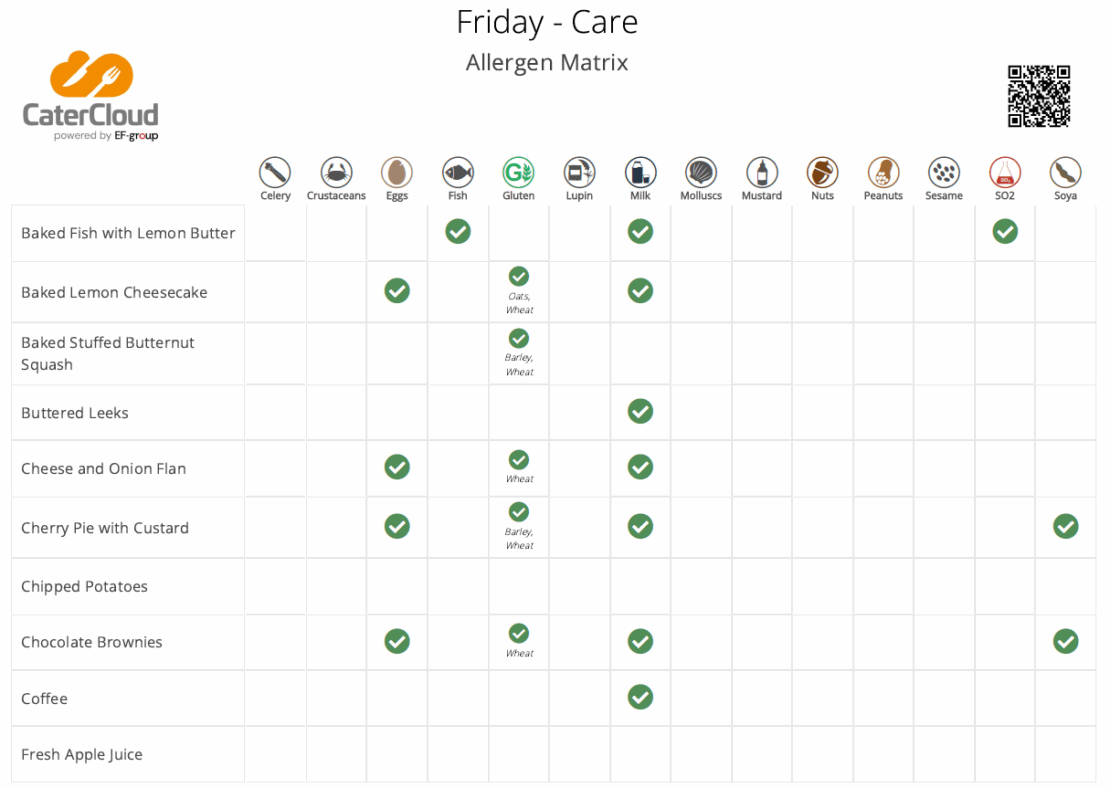Click the QR code image
Screen dimensions: 1110x788
[x=1039, y=96]
